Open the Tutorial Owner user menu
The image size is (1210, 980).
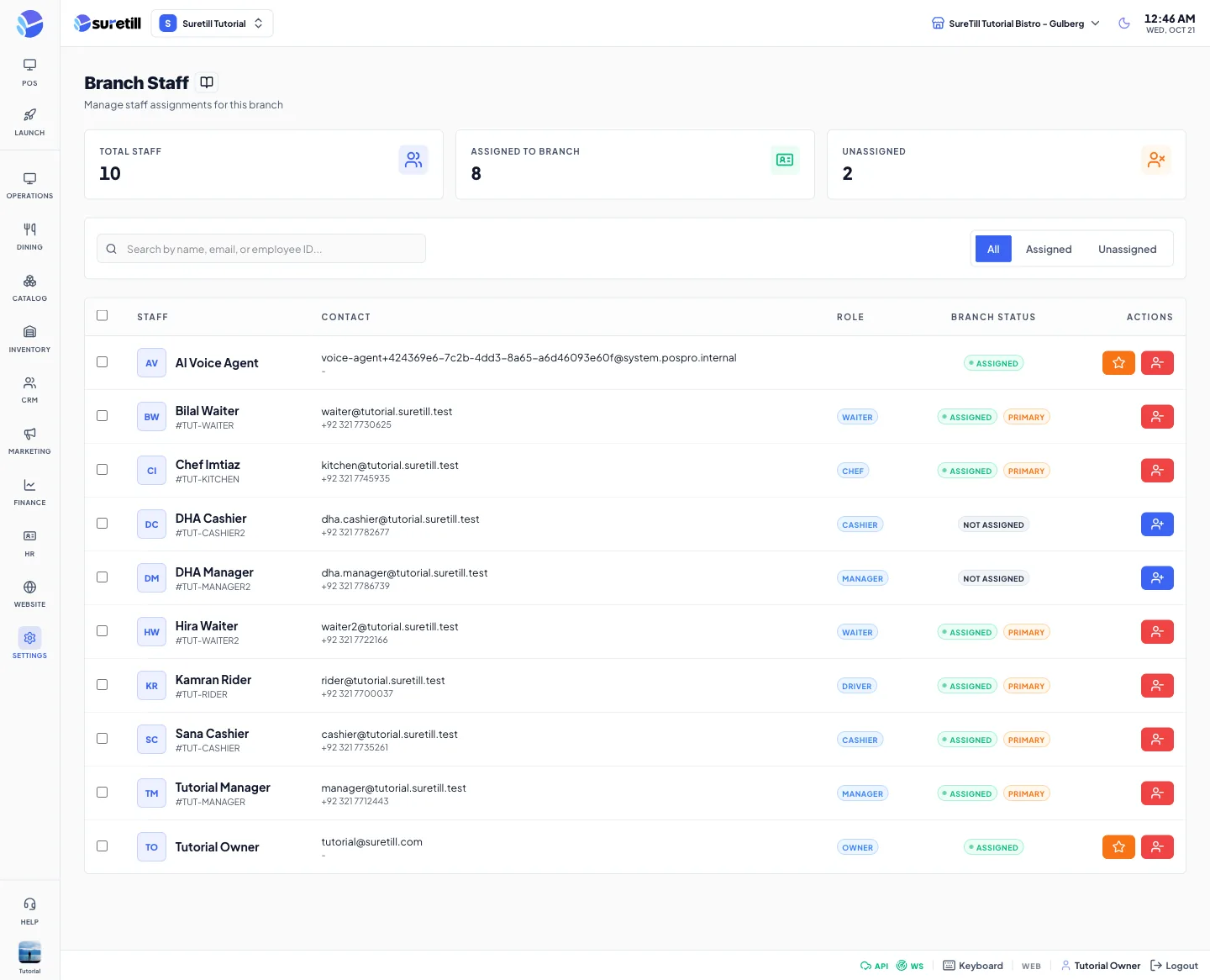[1101, 966]
